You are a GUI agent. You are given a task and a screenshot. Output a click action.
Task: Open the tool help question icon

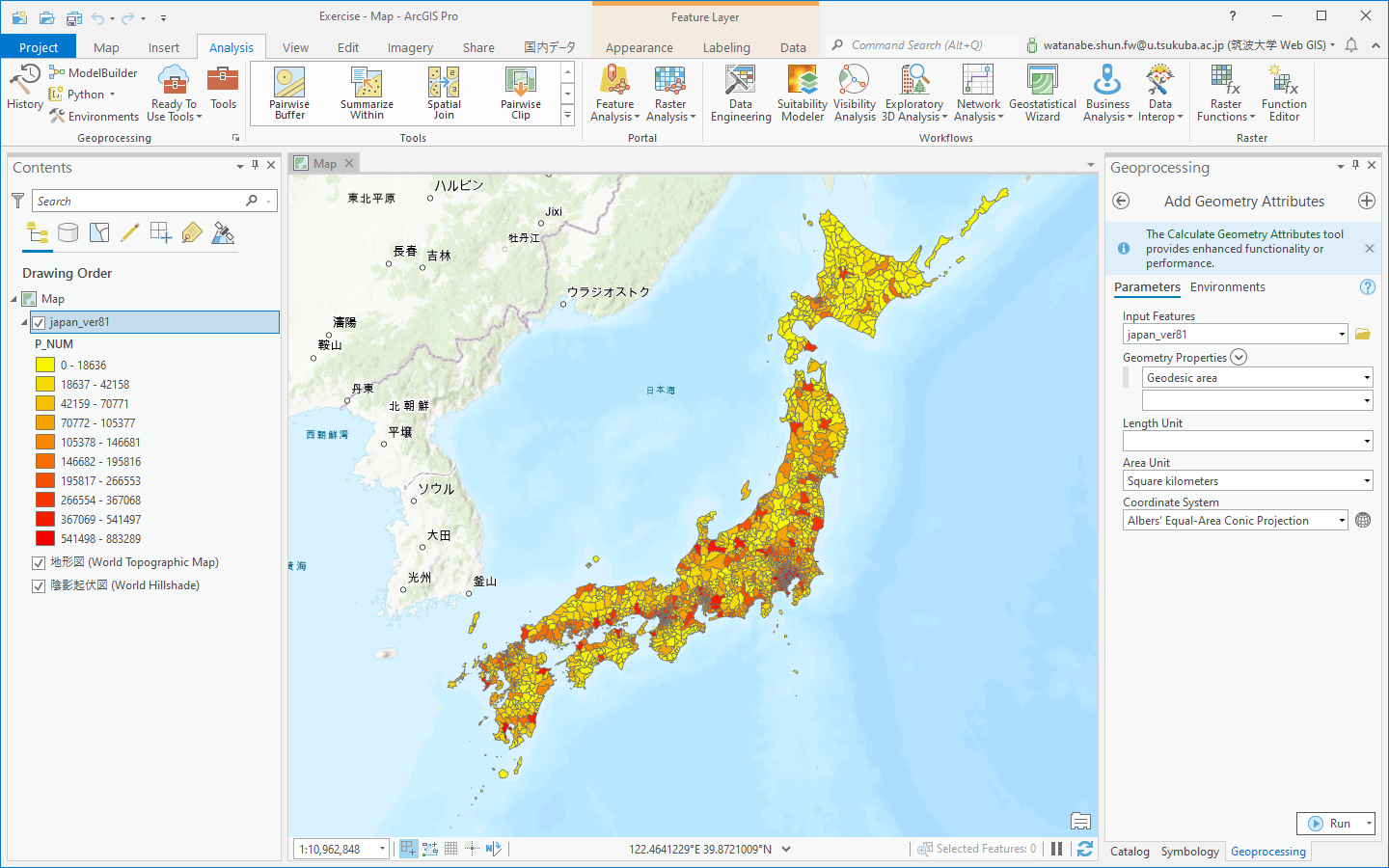pos(1367,286)
